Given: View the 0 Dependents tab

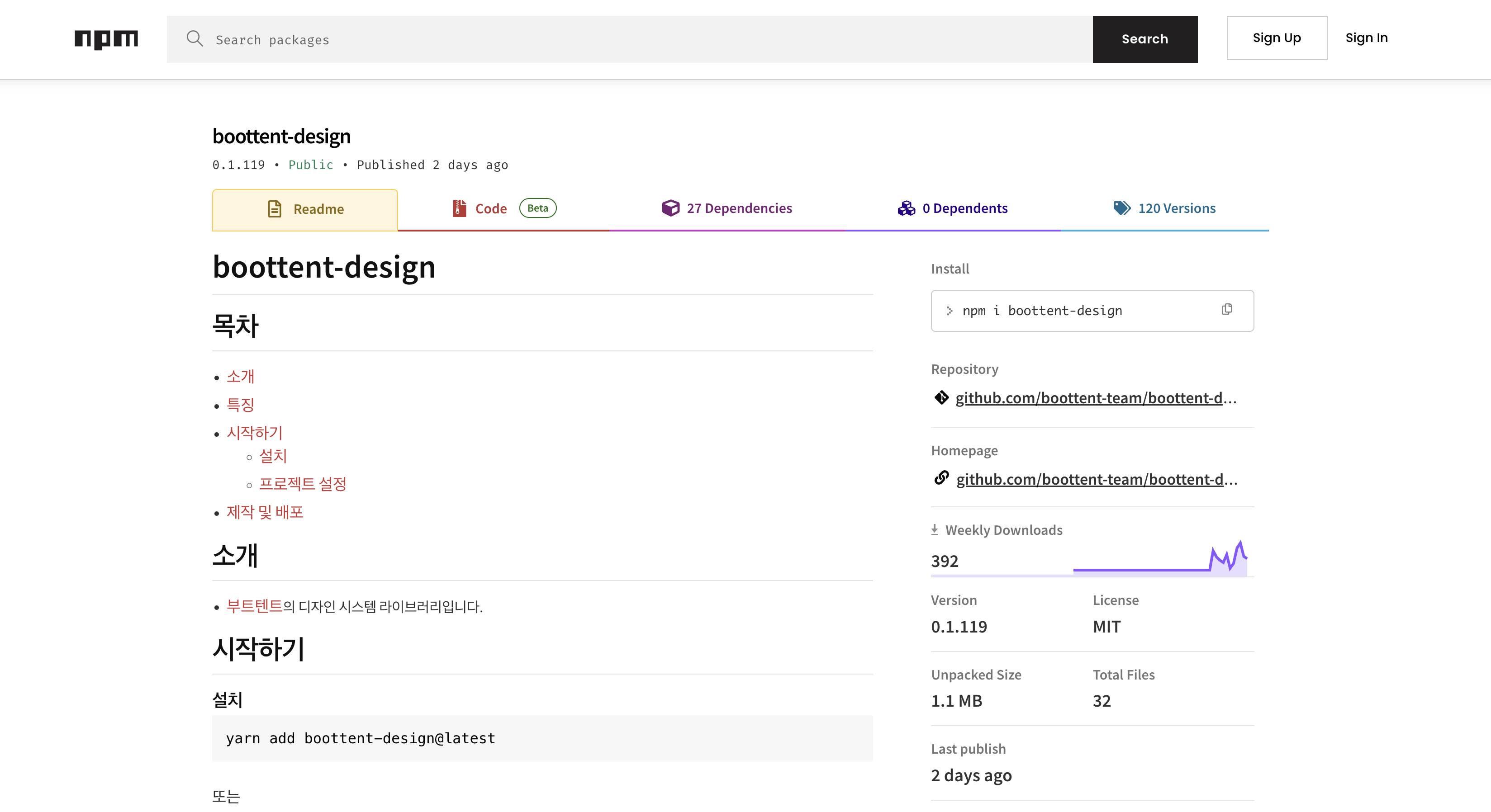Looking at the screenshot, I should tap(953, 208).
